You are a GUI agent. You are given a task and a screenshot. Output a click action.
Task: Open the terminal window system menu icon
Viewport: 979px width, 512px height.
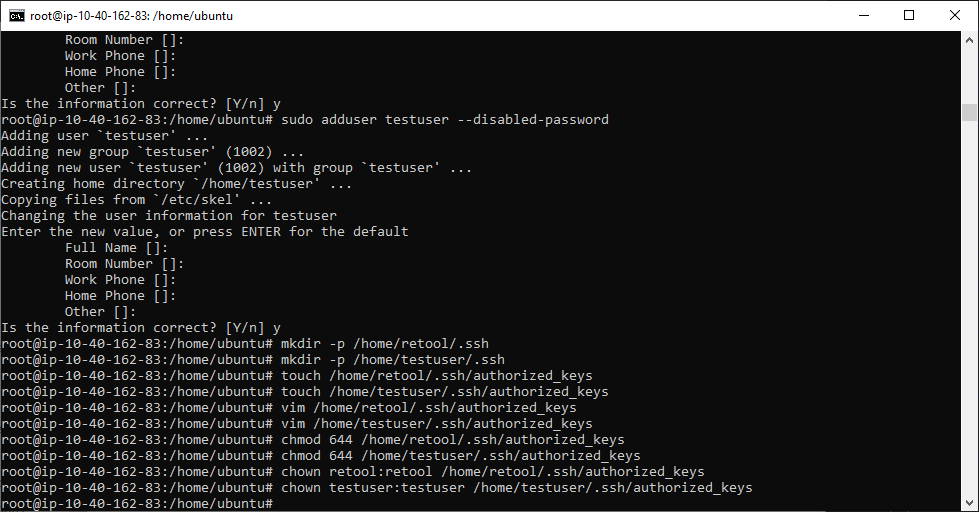16,16
